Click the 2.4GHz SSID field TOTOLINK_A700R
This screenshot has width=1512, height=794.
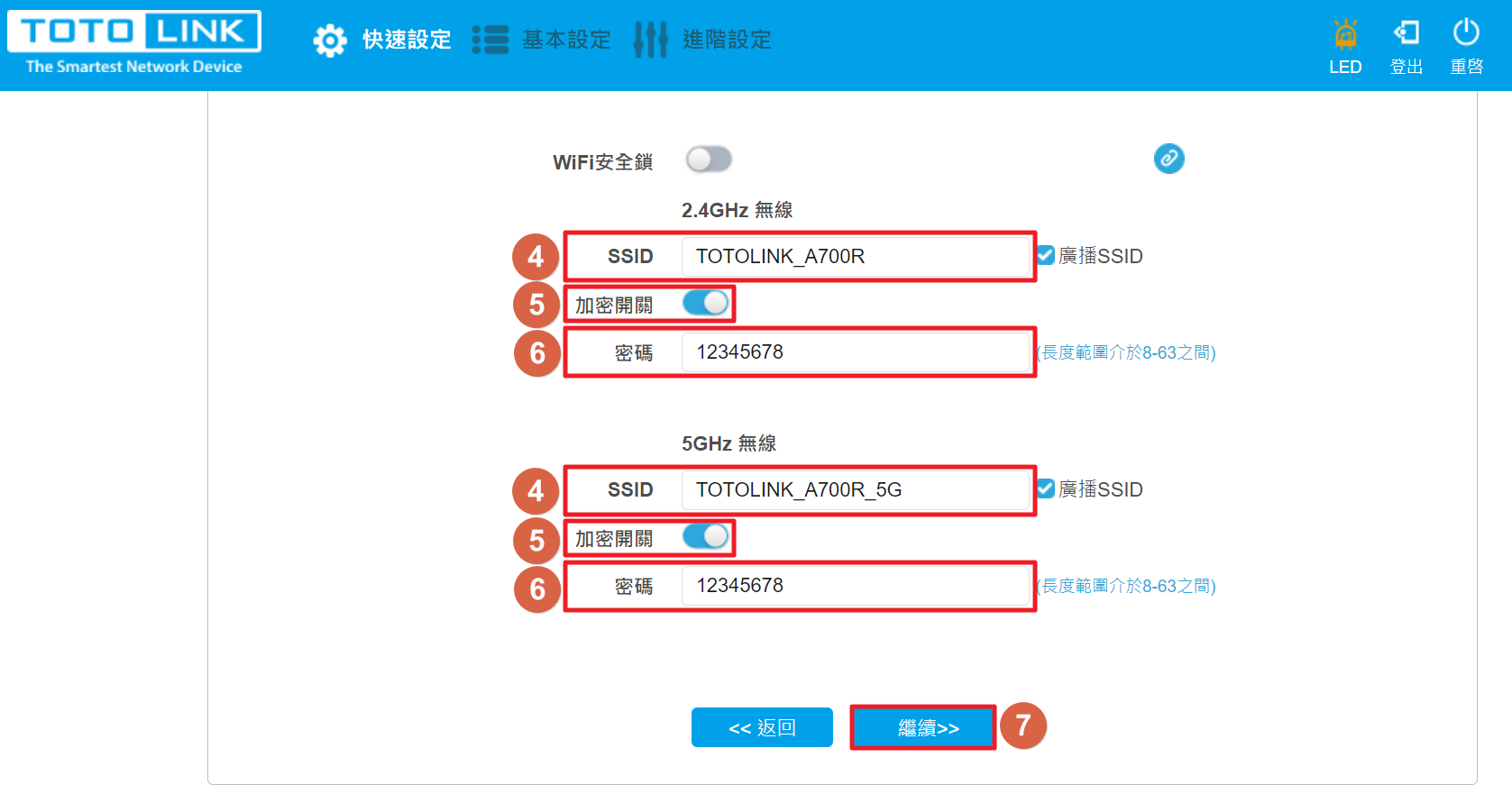click(x=856, y=257)
